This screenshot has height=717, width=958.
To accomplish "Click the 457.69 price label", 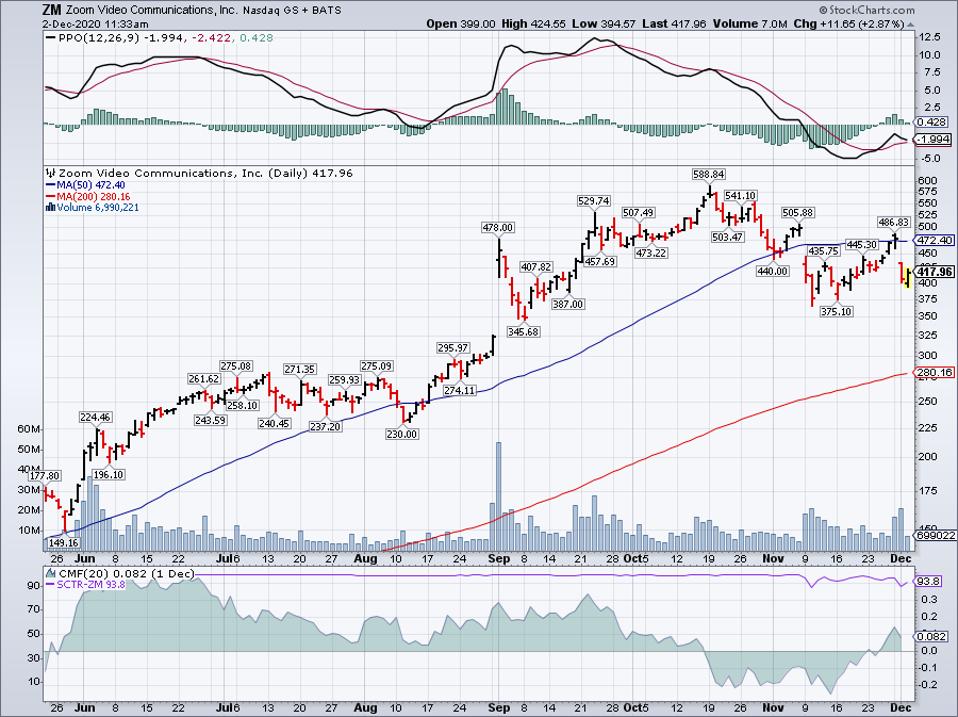I will point(601,261).
